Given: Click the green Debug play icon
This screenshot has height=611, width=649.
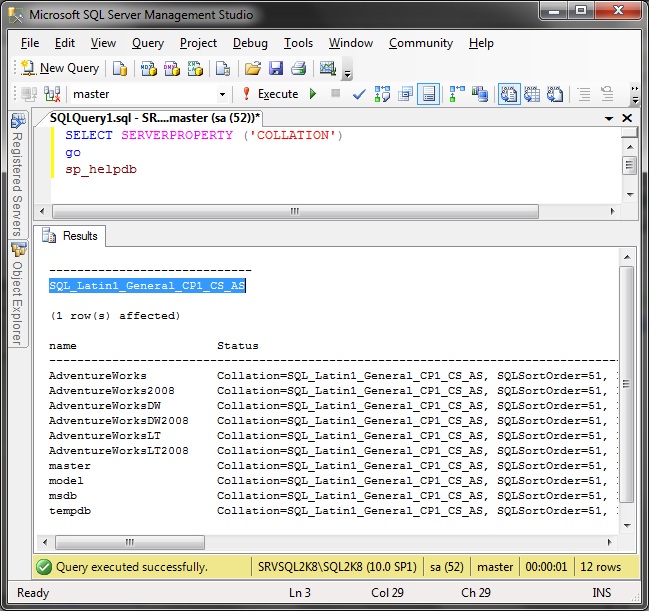Looking at the screenshot, I should coord(313,94).
